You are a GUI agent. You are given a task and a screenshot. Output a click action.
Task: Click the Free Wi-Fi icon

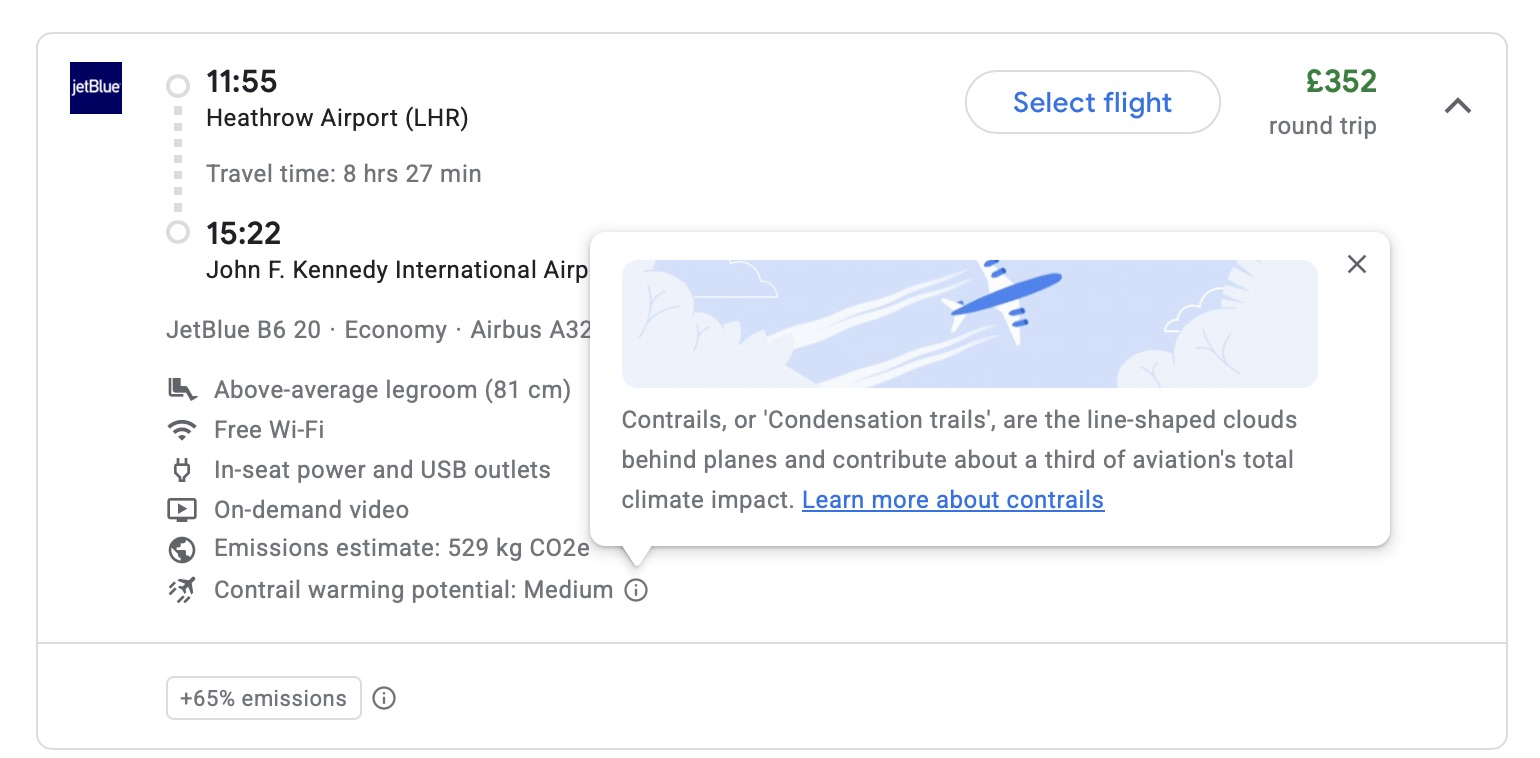click(181, 430)
